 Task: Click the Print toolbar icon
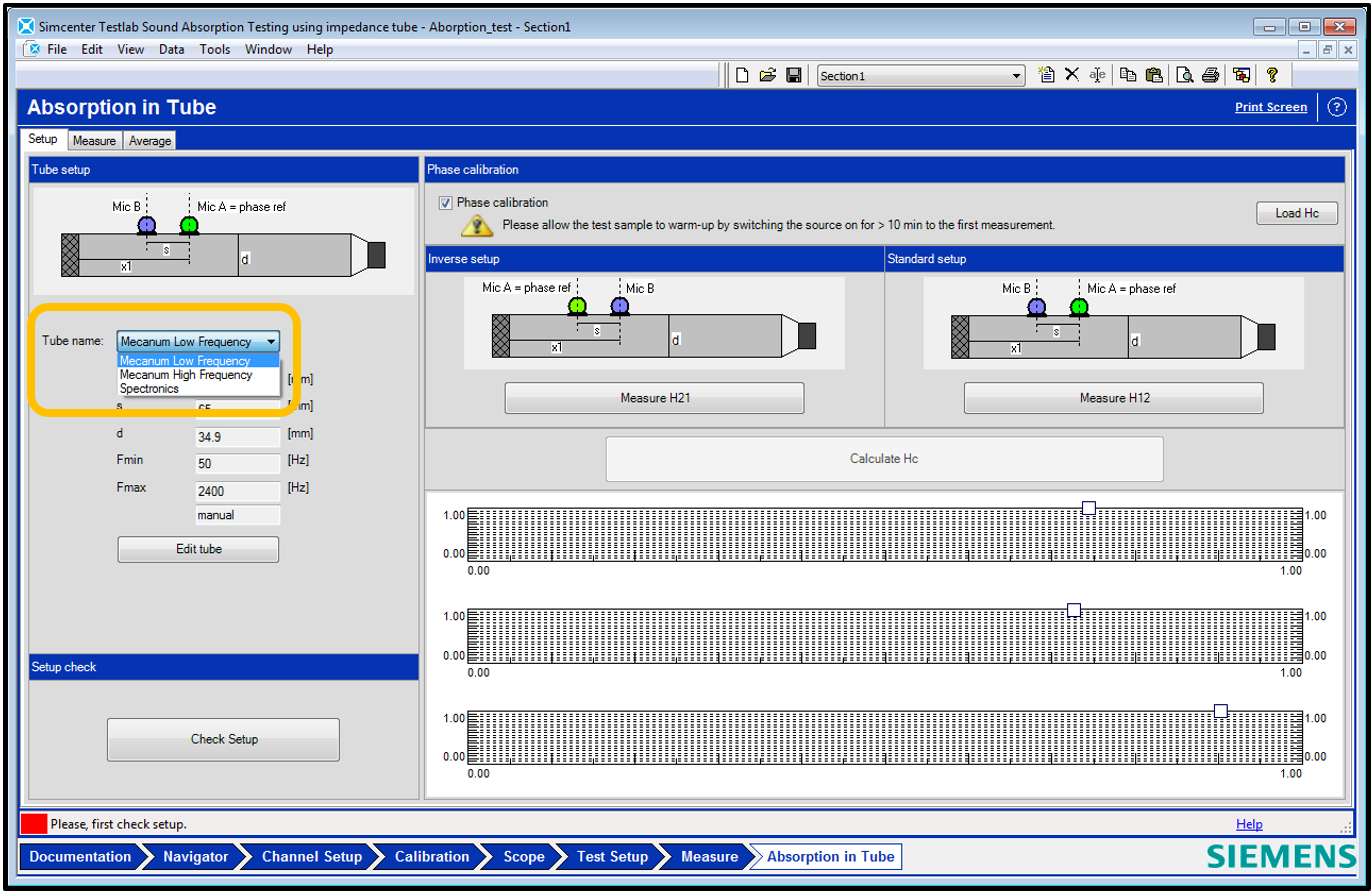click(x=1209, y=75)
